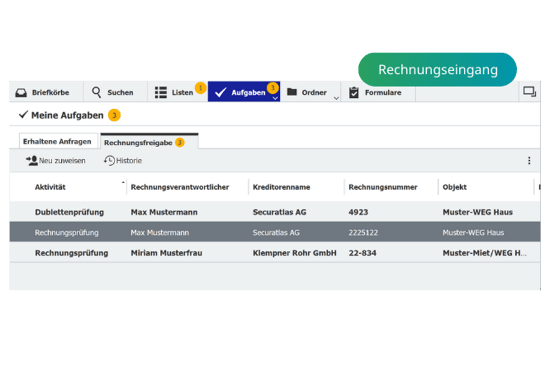Image resolution: width=550 pixels, height=371 pixels.
Task: Click Muster-WEG Haus in row 4923
Action: (477, 212)
